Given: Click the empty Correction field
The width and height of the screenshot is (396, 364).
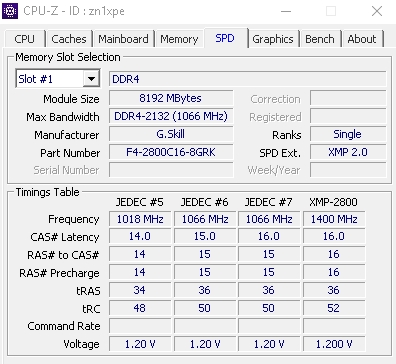Looking at the screenshot, I should pos(348,98).
